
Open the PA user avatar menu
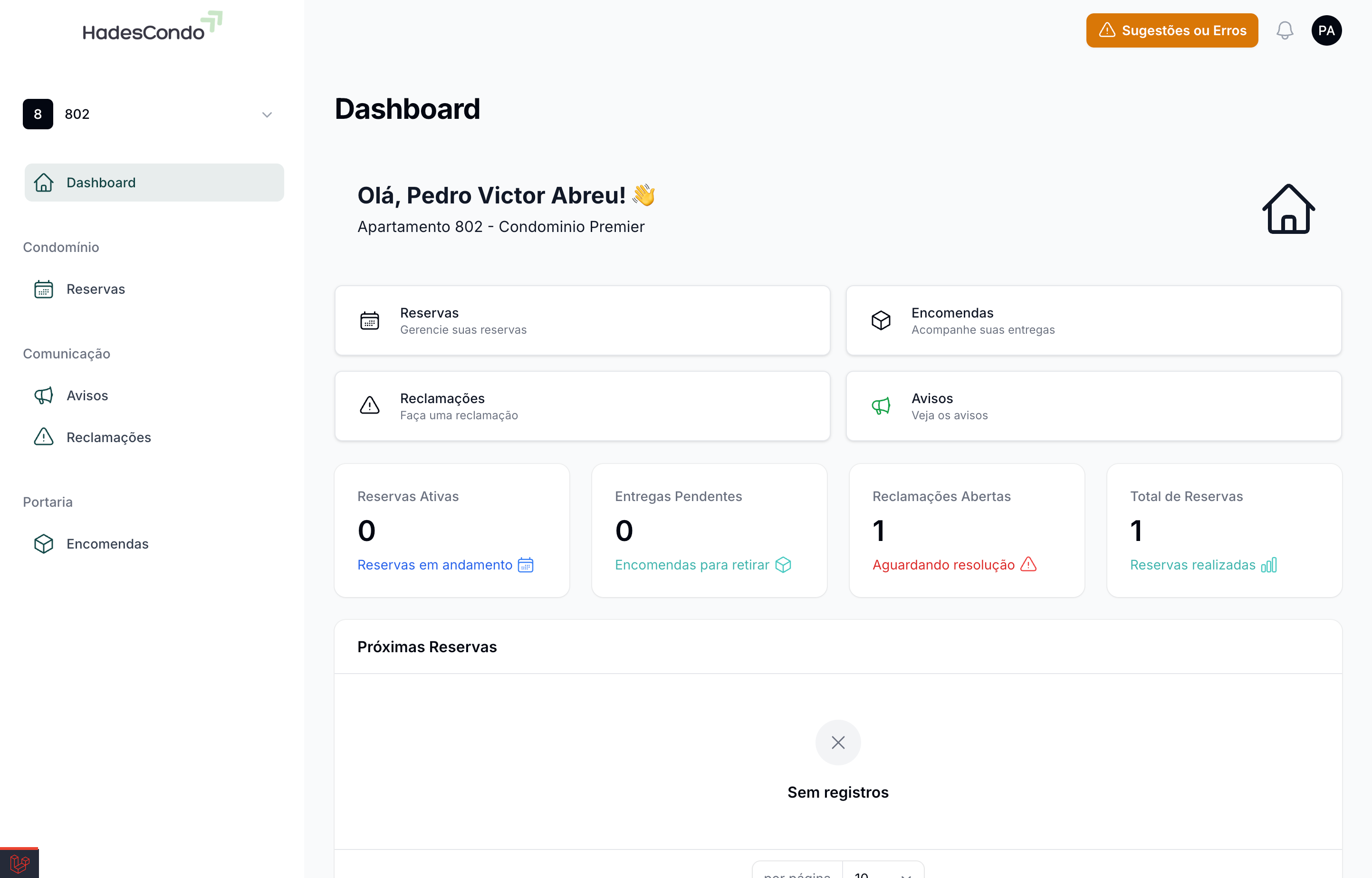[x=1326, y=30]
